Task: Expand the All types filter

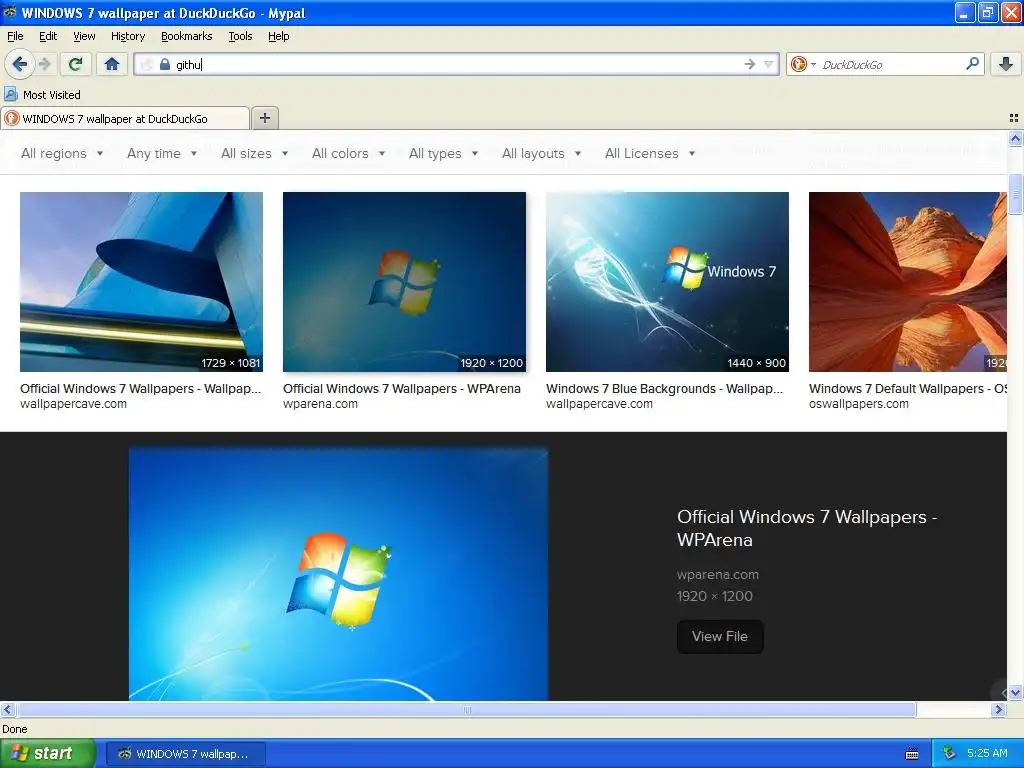Action: click(x=443, y=153)
